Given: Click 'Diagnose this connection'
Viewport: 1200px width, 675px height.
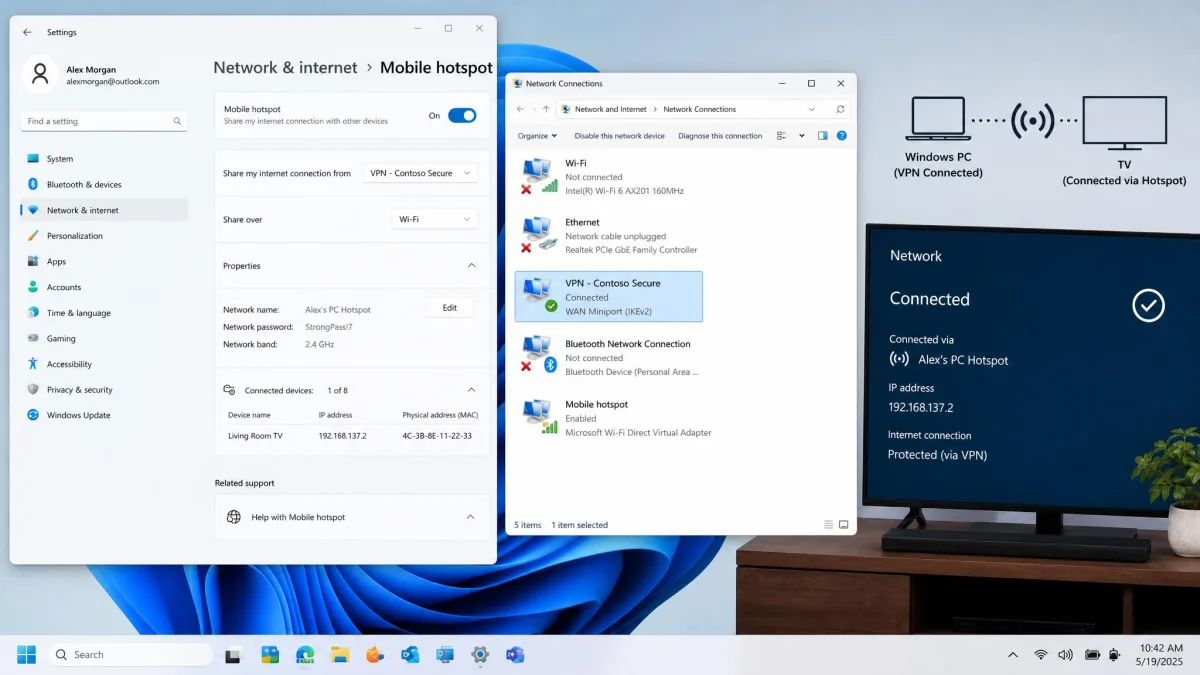Looking at the screenshot, I should [720, 136].
